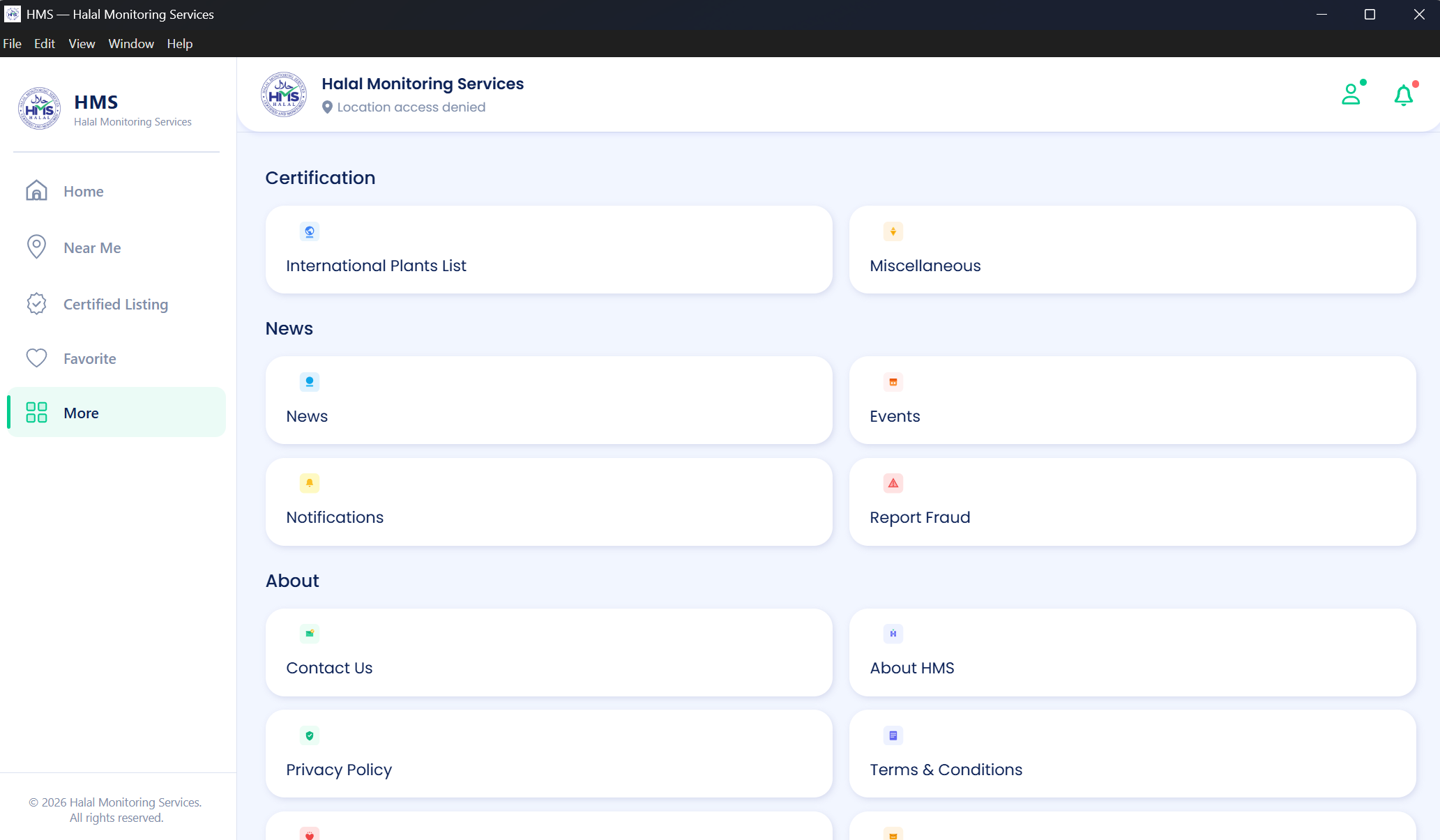The width and height of the screenshot is (1440, 840).
Task: Click the Terms & Conditions document icon
Action: pyautogui.click(x=893, y=735)
